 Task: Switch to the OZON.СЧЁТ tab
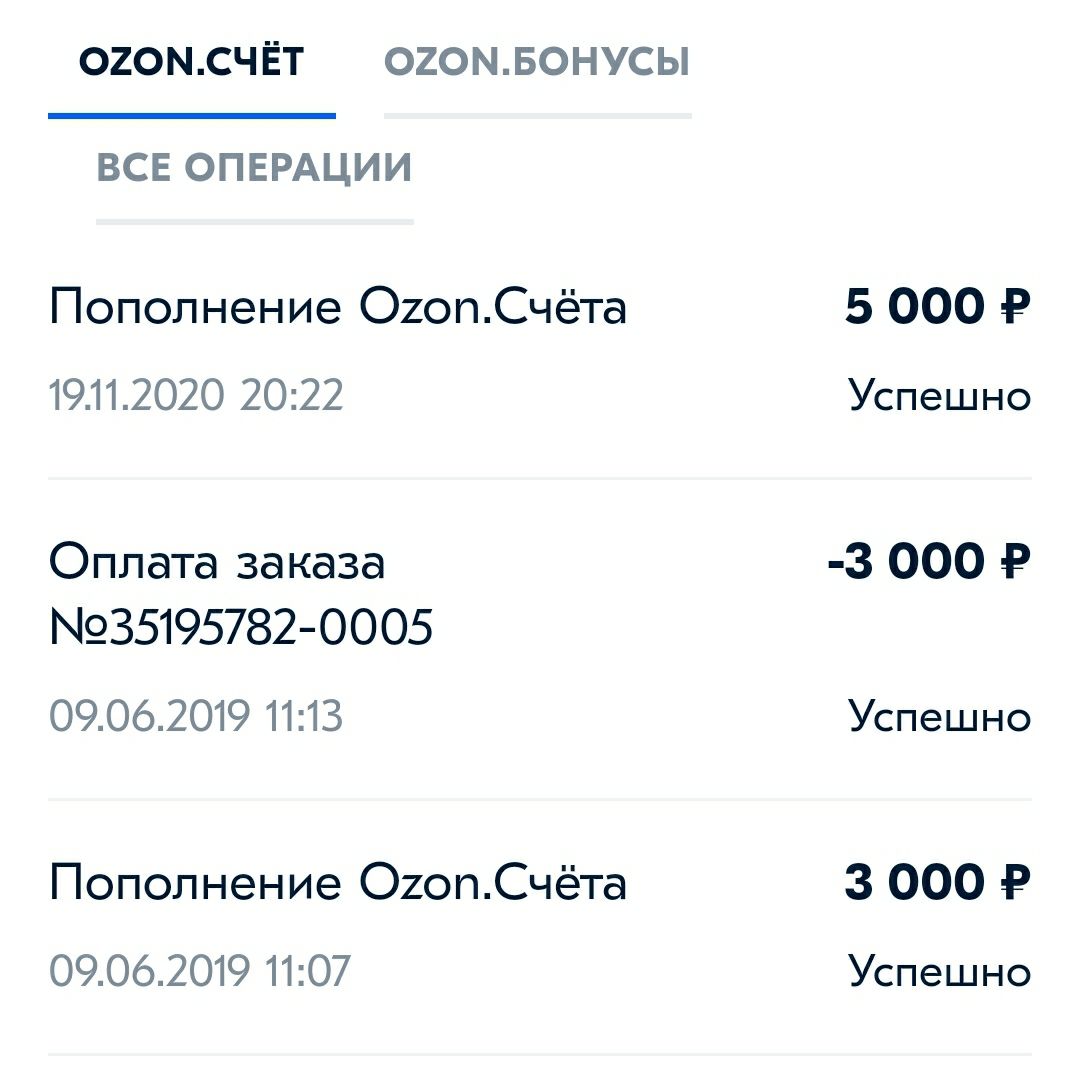(x=191, y=63)
